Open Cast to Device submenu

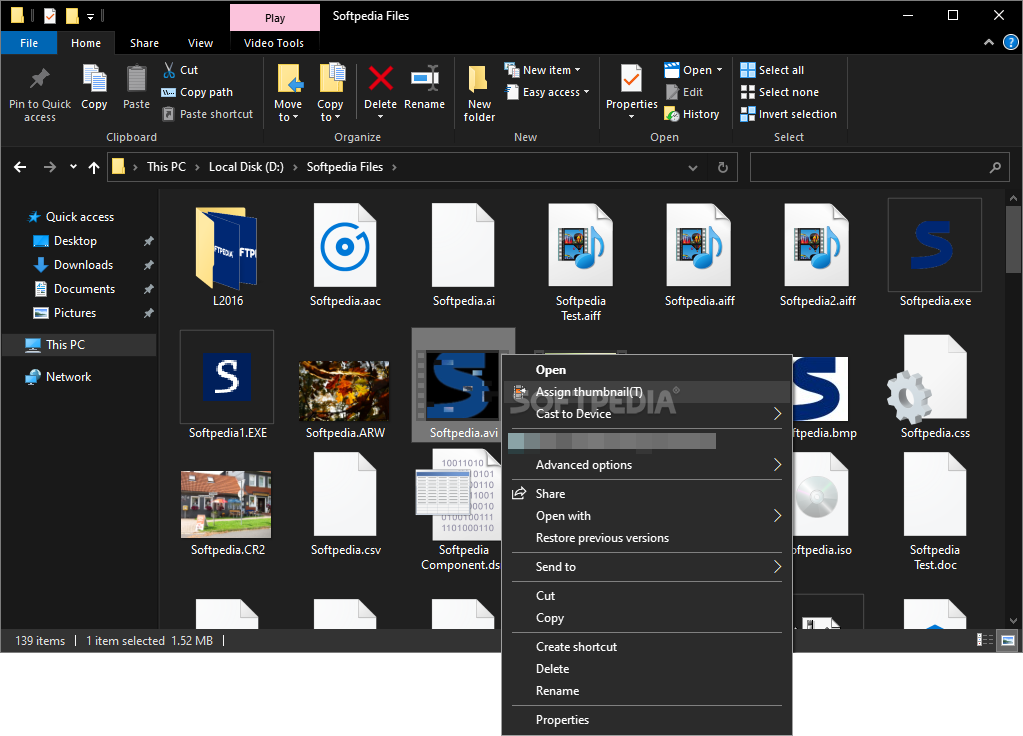click(647, 414)
